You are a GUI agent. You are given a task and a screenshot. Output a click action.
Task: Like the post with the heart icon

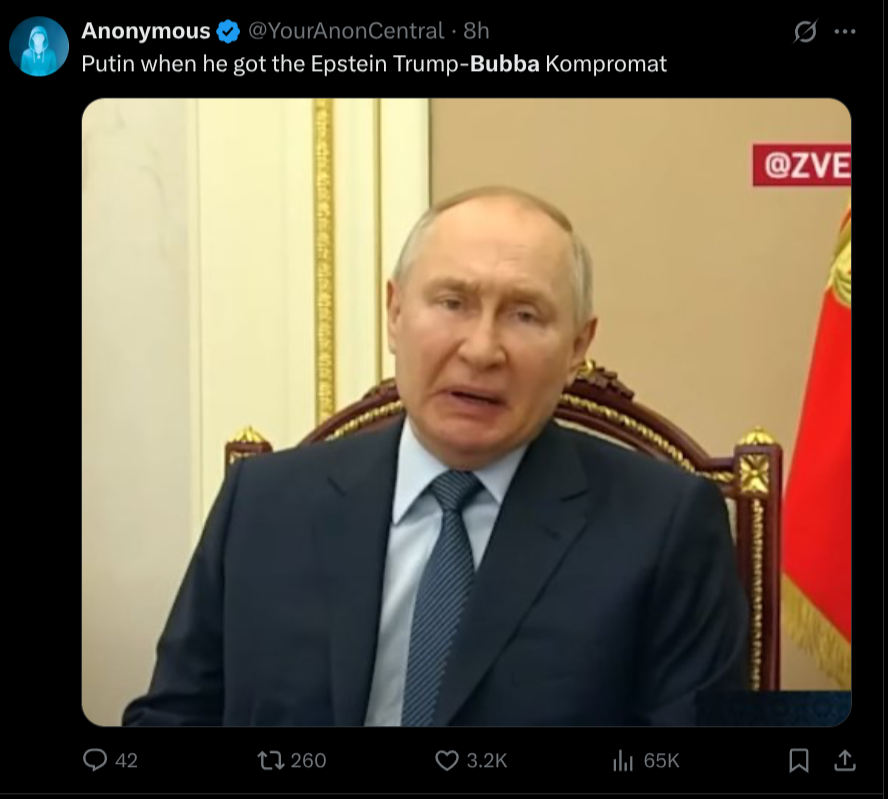tap(447, 760)
